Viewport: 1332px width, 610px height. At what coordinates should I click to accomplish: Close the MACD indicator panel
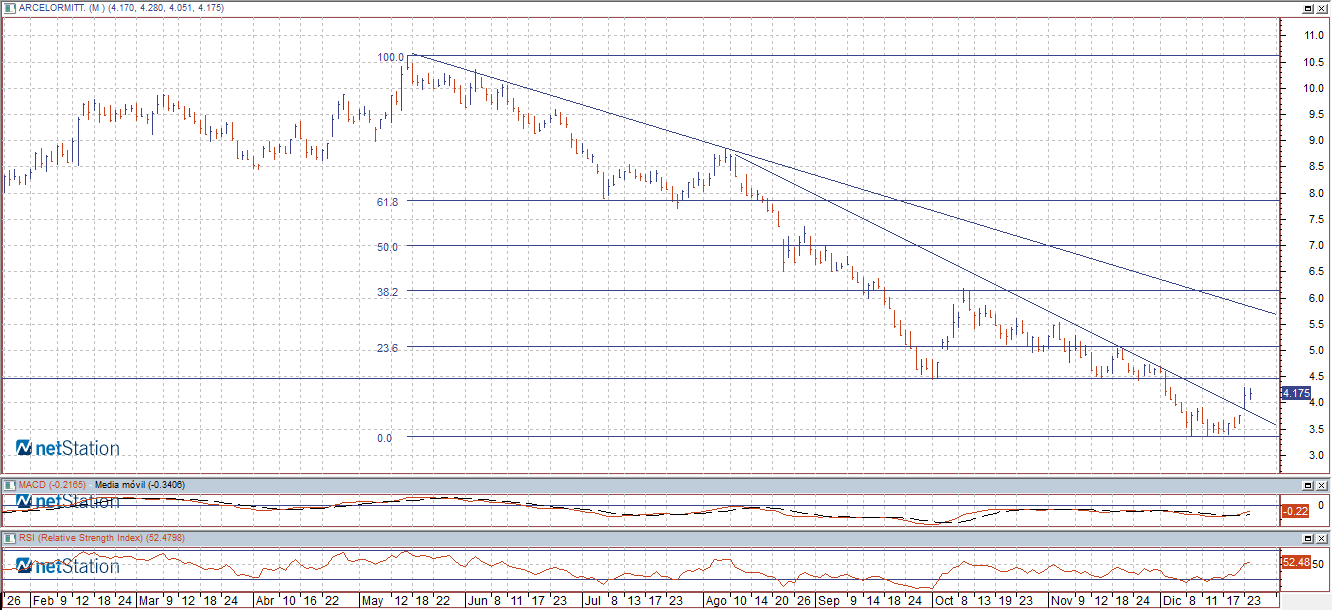coord(1322,485)
